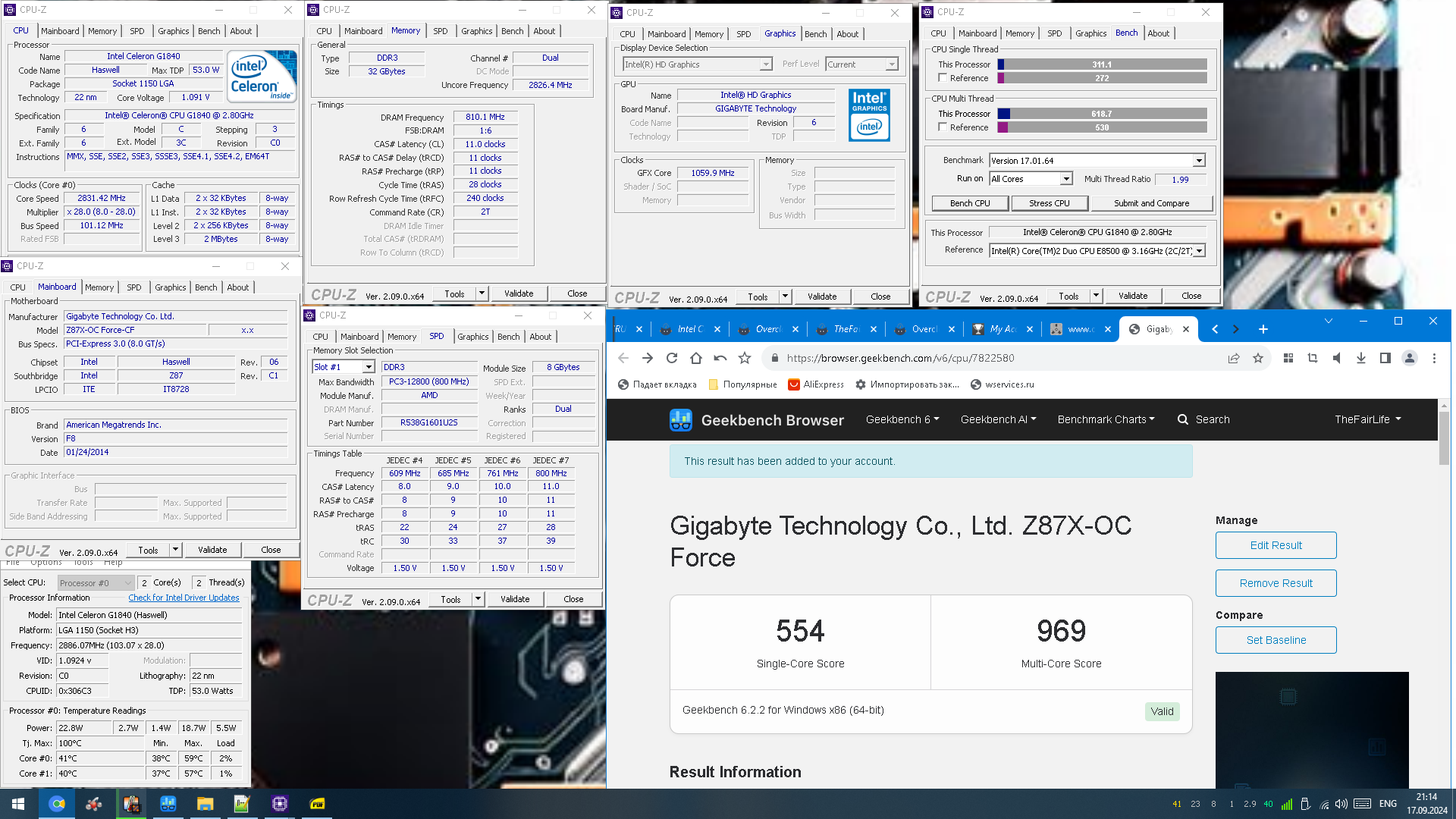The width and height of the screenshot is (1456, 819).
Task: Mute the tab with the speaker icon
Action: pos(1337,359)
